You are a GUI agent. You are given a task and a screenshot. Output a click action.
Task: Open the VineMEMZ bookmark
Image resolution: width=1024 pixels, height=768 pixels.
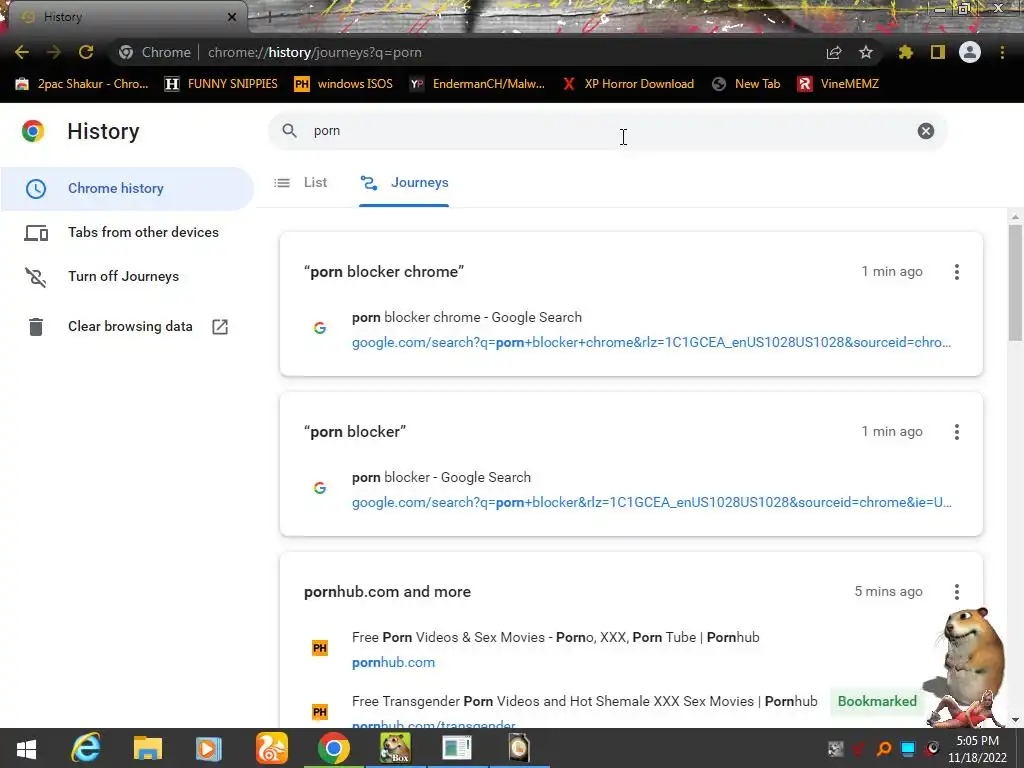tap(839, 84)
